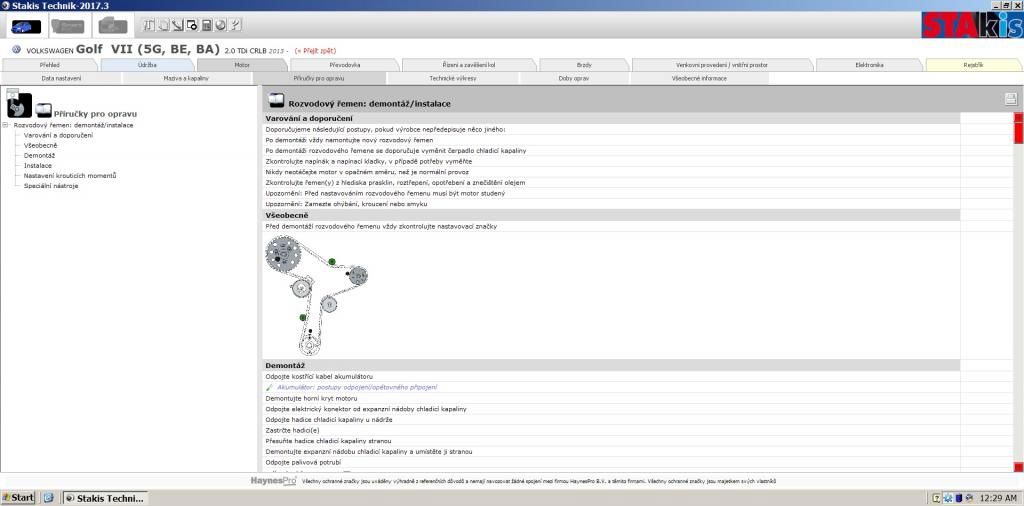Click the Volkswagen logo icon

(17, 49)
